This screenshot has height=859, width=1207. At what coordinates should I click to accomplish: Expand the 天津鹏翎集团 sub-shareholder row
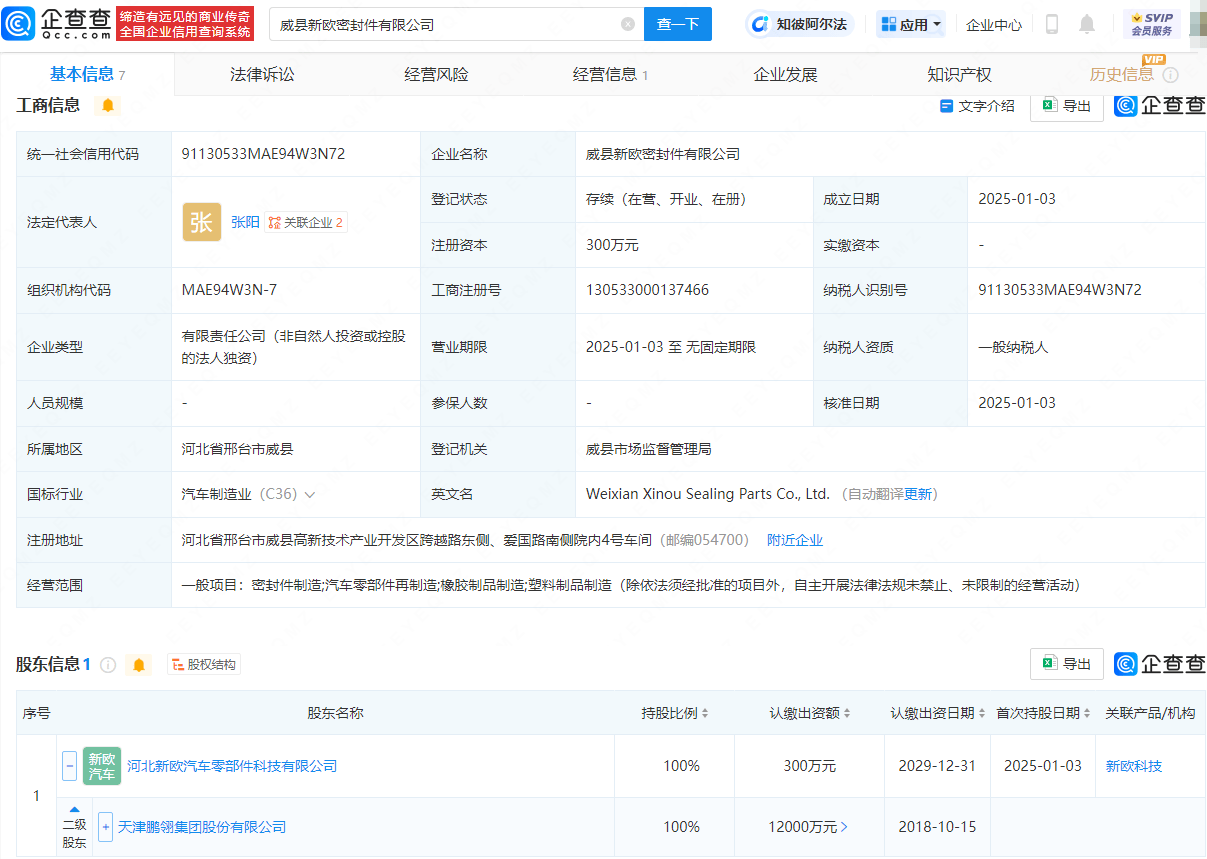(106, 827)
